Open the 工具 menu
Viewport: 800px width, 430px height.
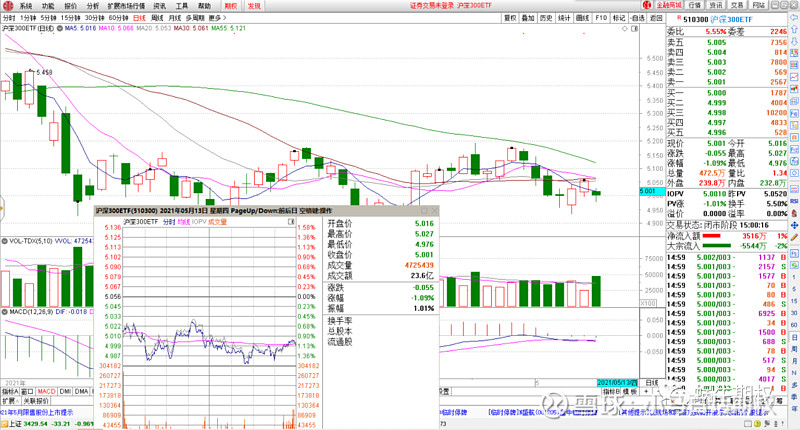pyautogui.click(x=182, y=6)
